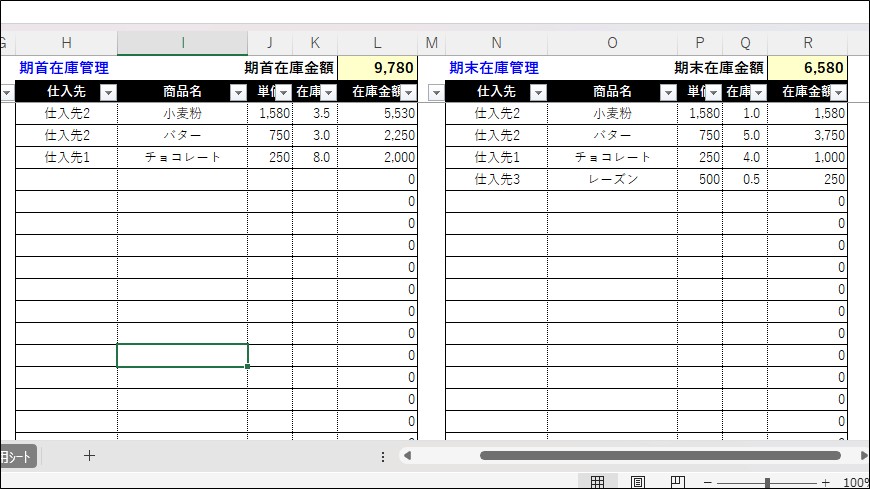The height and width of the screenshot is (489, 870).
Task: Open 仕入先 filter in 期首在庫管理 table
Action: click(x=108, y=92)
